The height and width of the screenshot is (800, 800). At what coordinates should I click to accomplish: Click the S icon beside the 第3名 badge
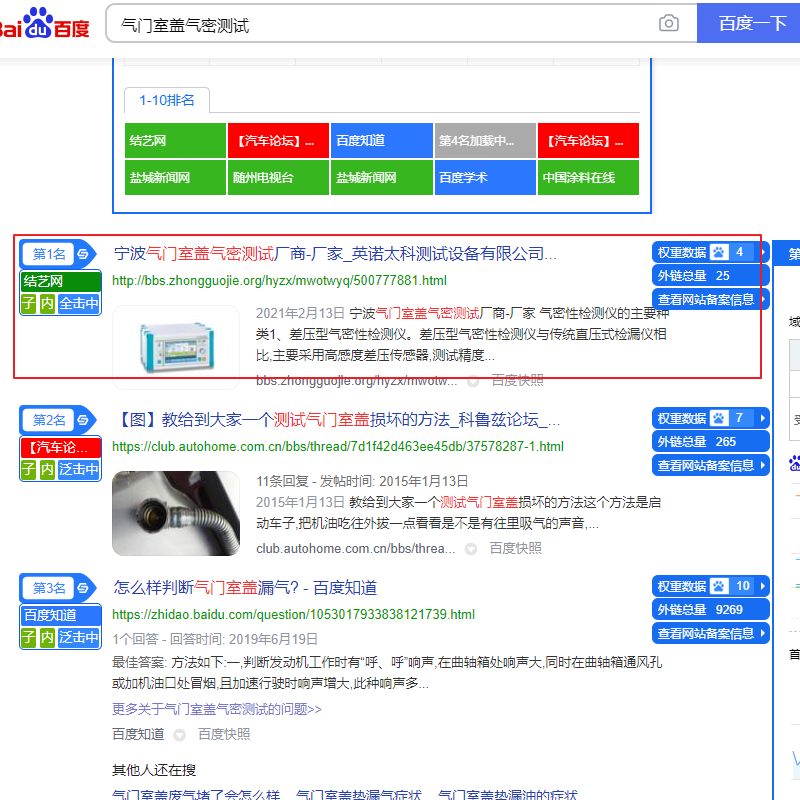coord(82,590)
